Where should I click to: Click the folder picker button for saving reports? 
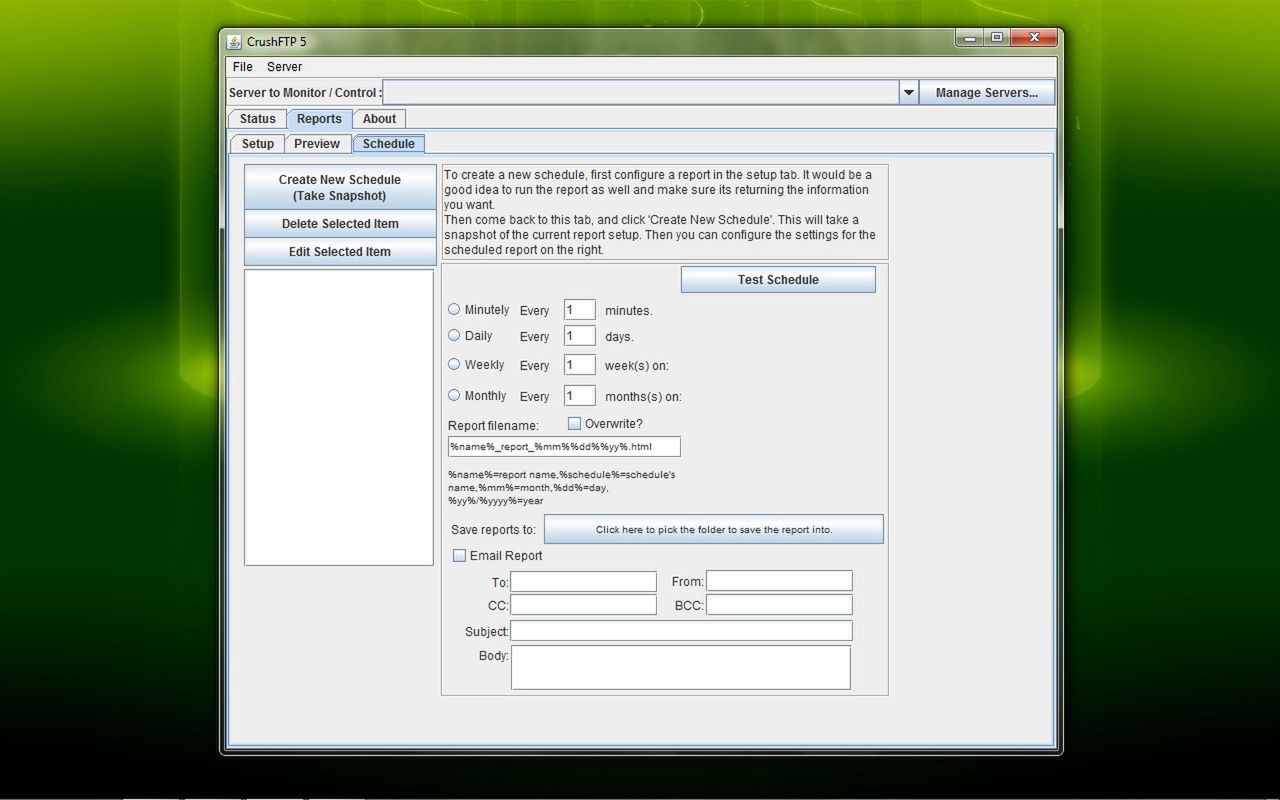714,529
